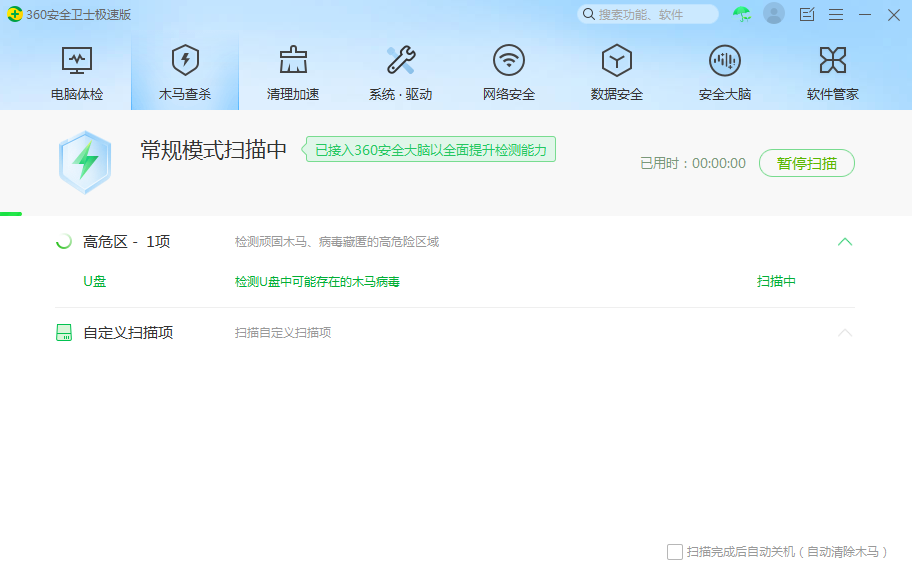This screenshot has height=576, width=912.
Task: Open the feedback note icon
Action: 807,14
